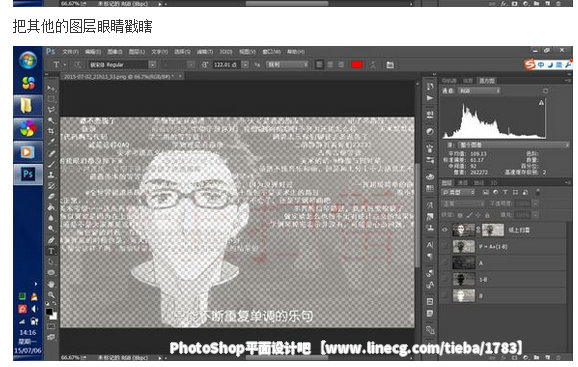This screenshot has width=578, height=367.
Task: Select the Zoom tool in the toolbar
Action: (x=51, y=295)
